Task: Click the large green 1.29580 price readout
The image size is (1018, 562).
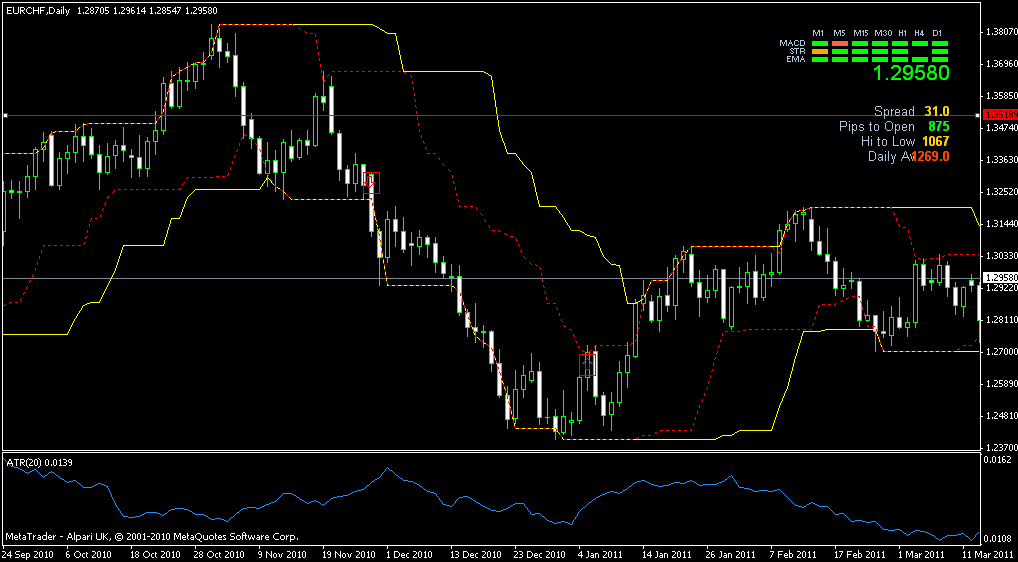Action: tap(912, 73)
